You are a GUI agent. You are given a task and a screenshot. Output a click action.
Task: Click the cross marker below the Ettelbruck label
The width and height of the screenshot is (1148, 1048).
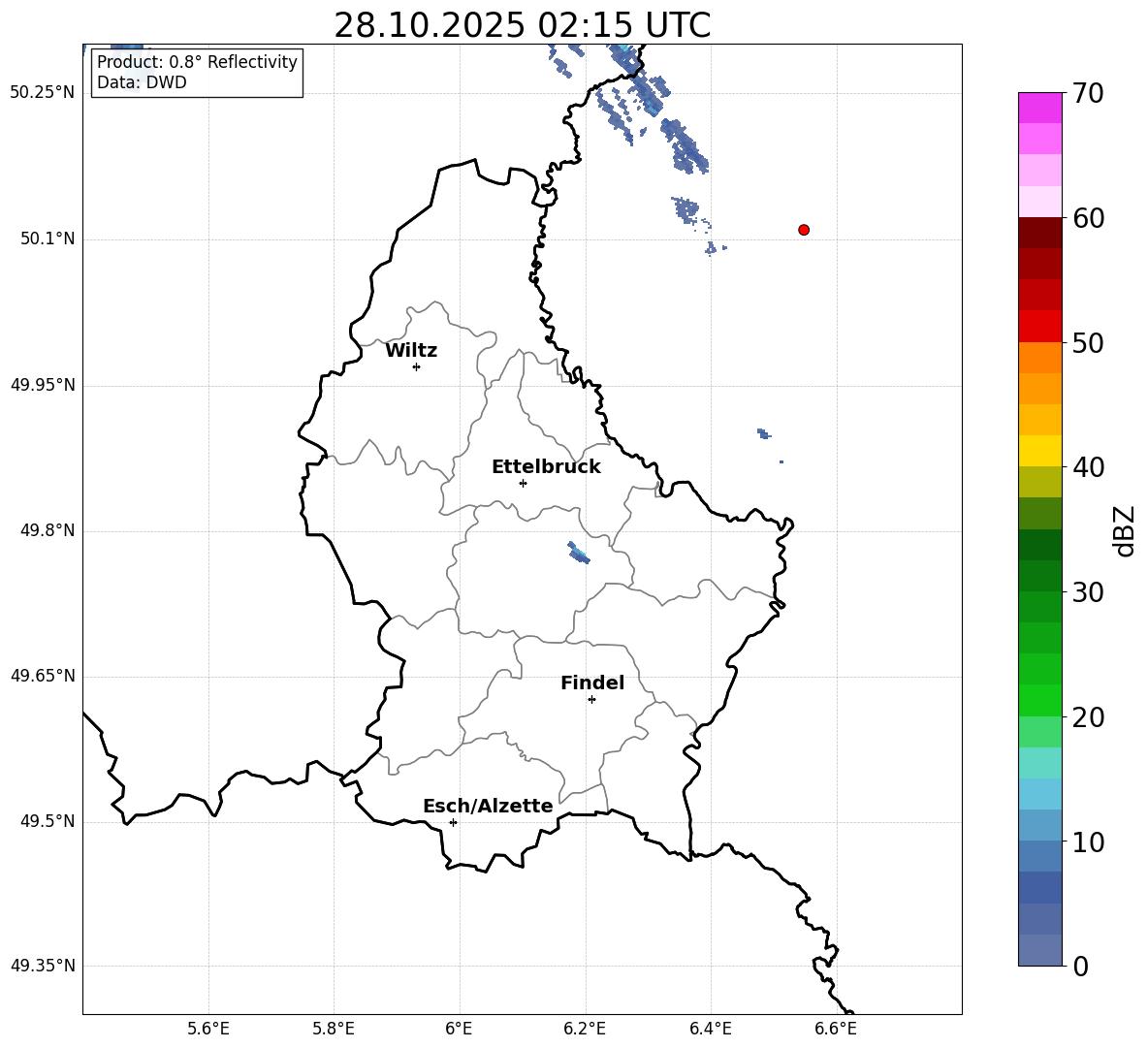523,483
